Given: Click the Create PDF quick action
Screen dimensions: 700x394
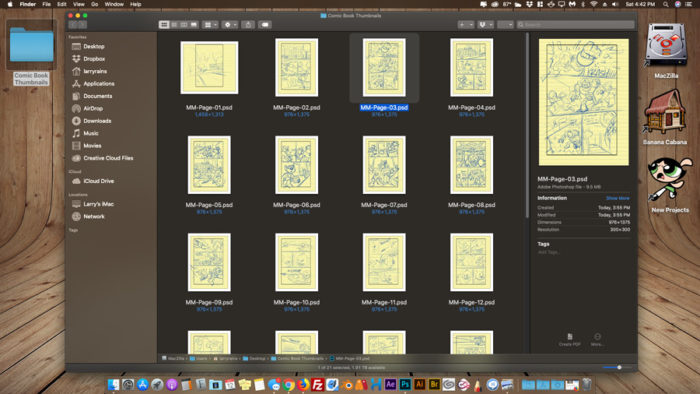Looking at the screenshot, I should (x=570, y=339).
